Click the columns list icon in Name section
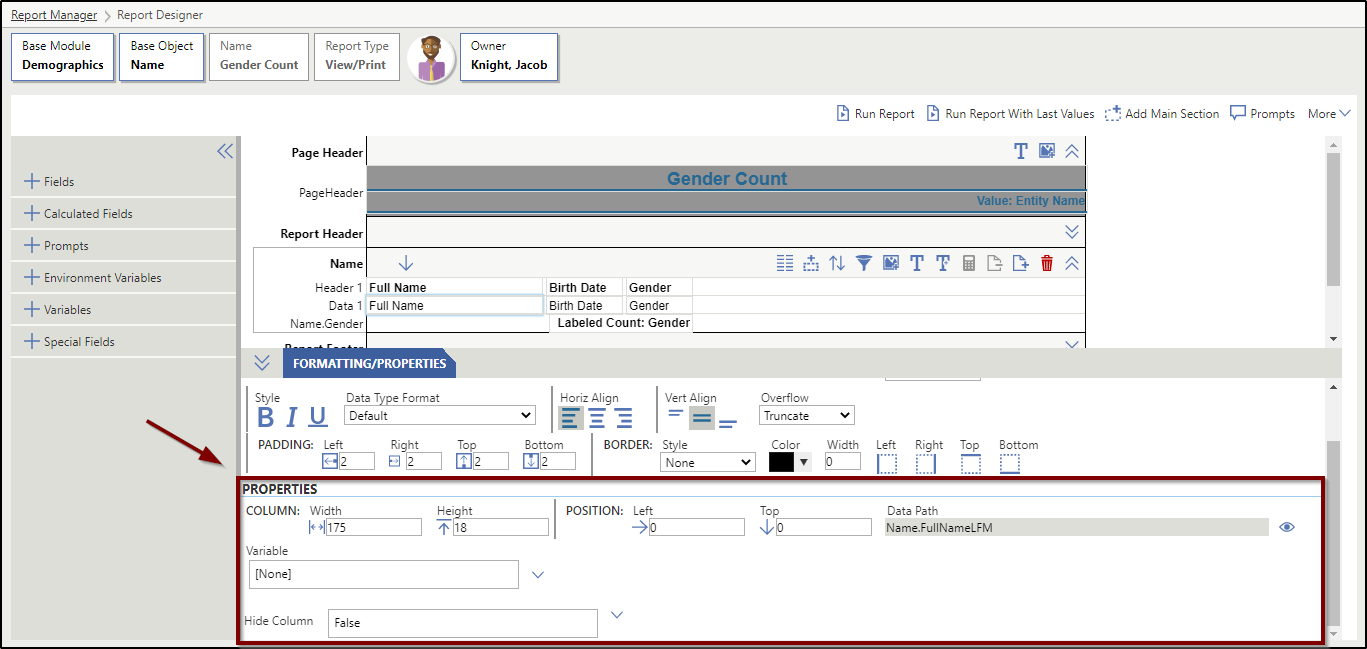The width and height of the screenshot is (1367, 649). (x=785, y=264)
